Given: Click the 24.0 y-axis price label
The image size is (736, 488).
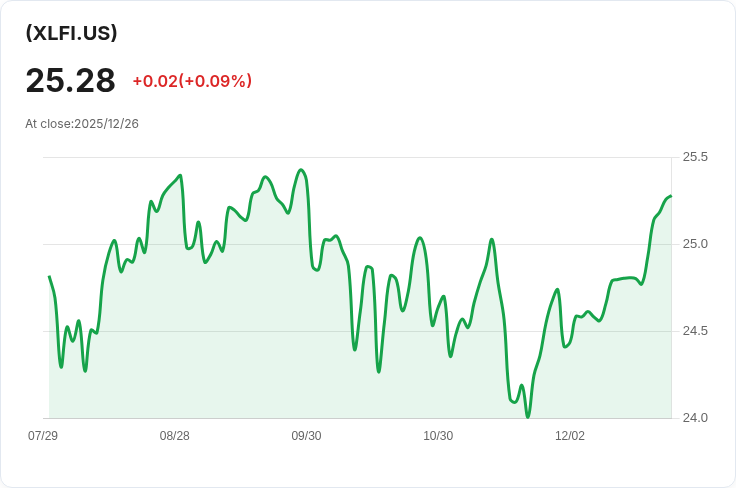Looking at the screenshot, I should 695,418.
